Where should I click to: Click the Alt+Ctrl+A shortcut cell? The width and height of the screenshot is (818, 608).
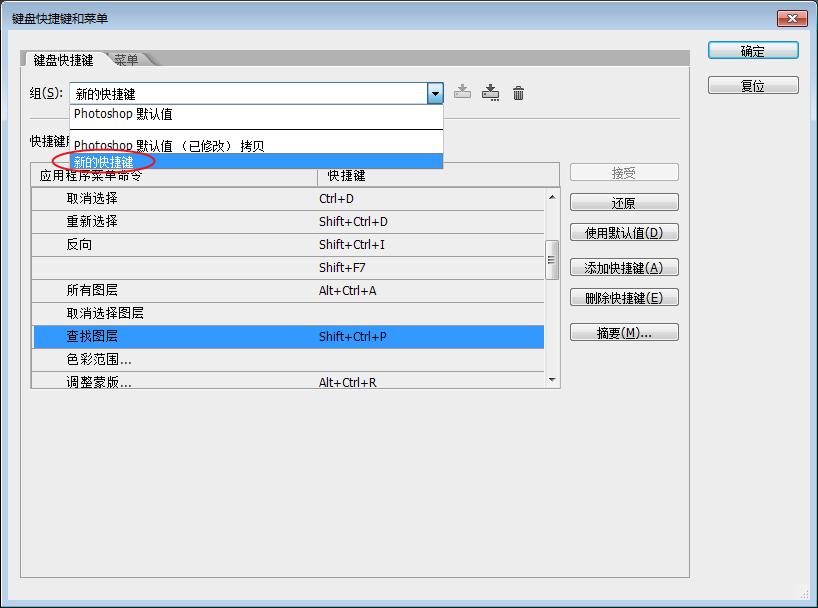[347, 291]
